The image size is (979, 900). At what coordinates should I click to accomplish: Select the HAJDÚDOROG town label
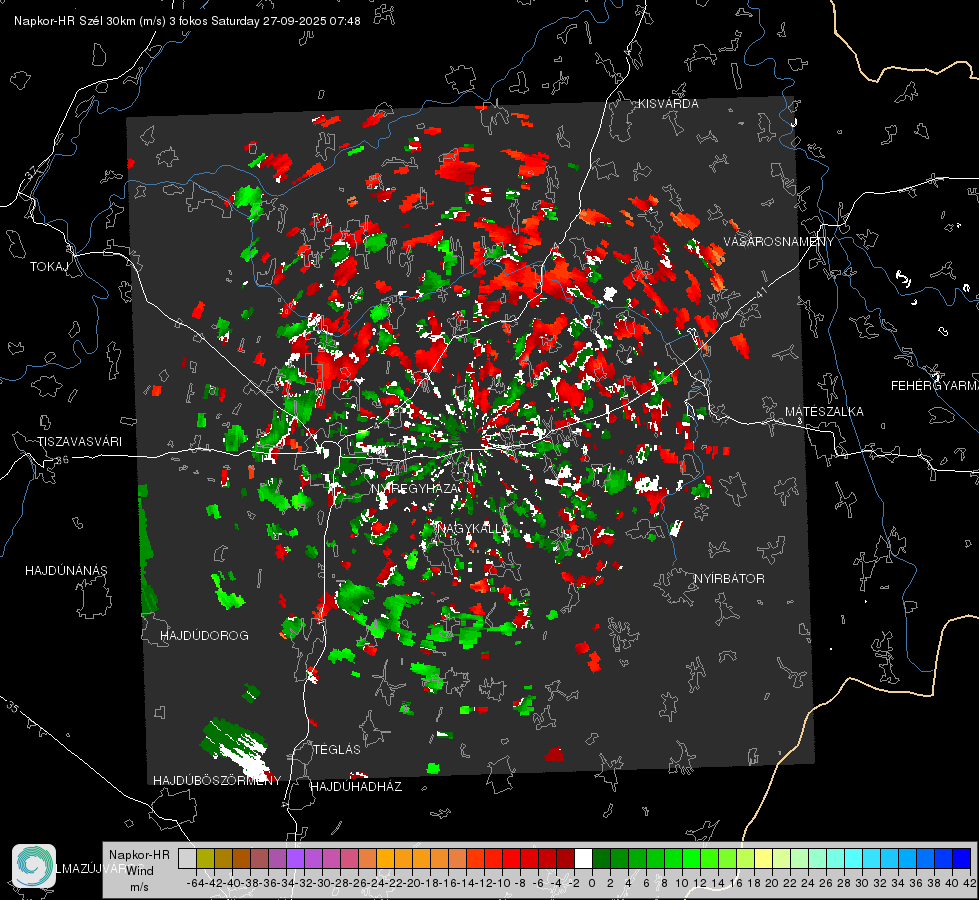pyautogui.click(x=204, y=636)
